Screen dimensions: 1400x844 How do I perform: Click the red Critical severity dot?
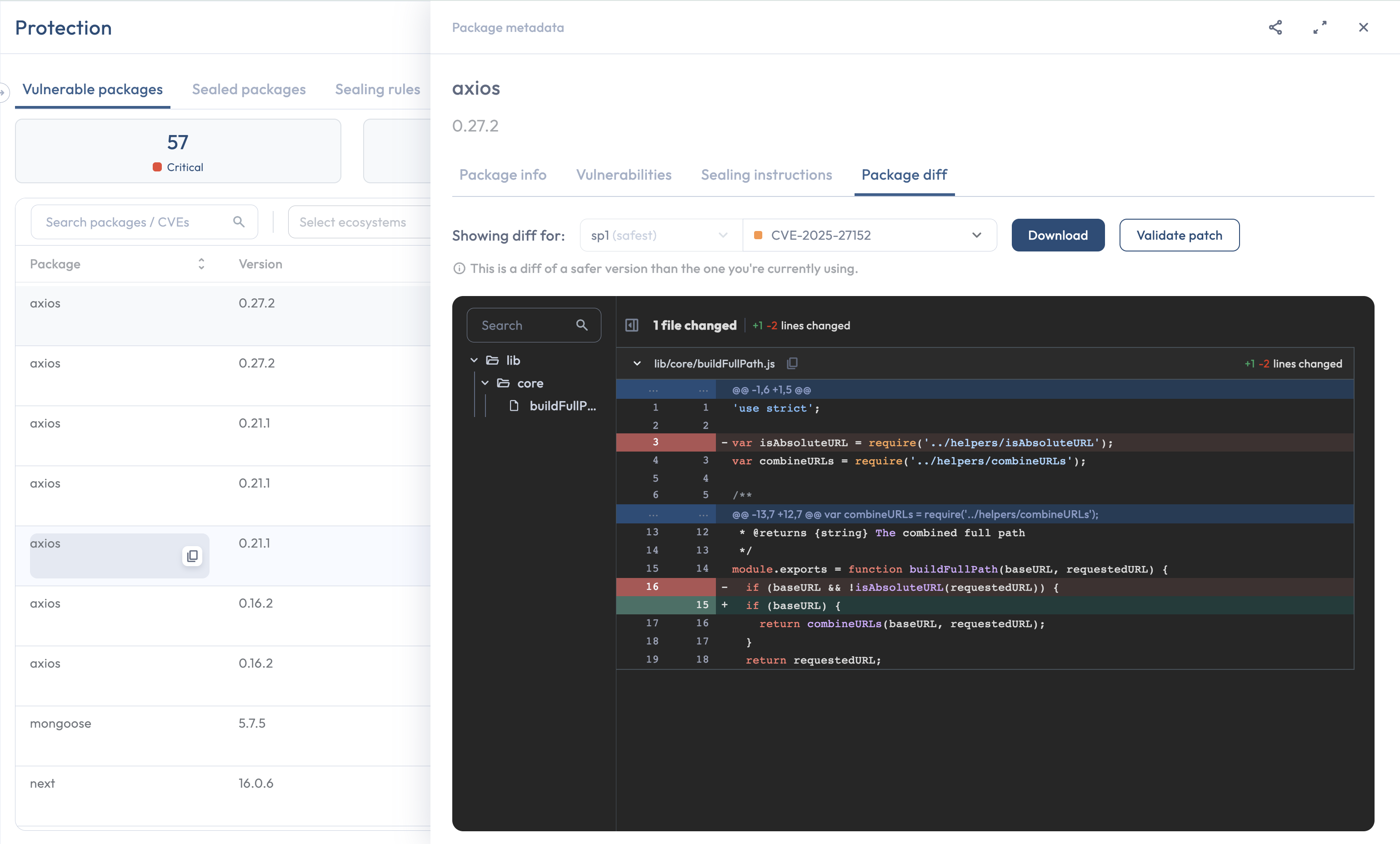click(157, 167)
